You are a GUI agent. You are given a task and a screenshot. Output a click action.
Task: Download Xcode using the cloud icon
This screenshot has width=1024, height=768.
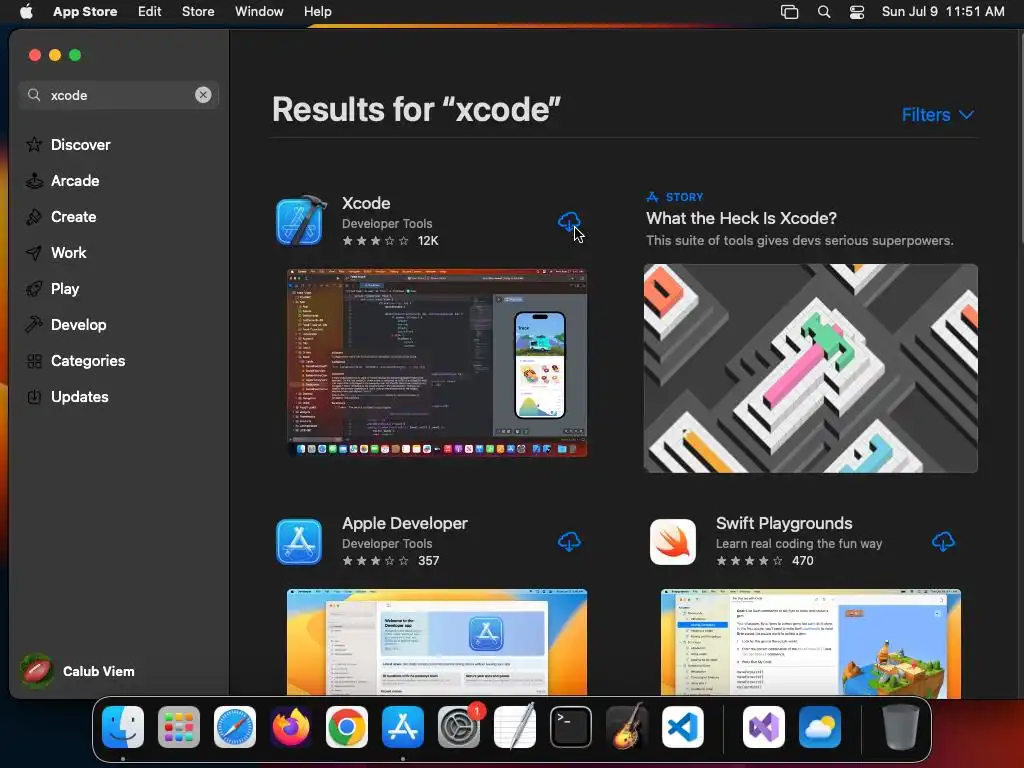[x=569, y=222]
